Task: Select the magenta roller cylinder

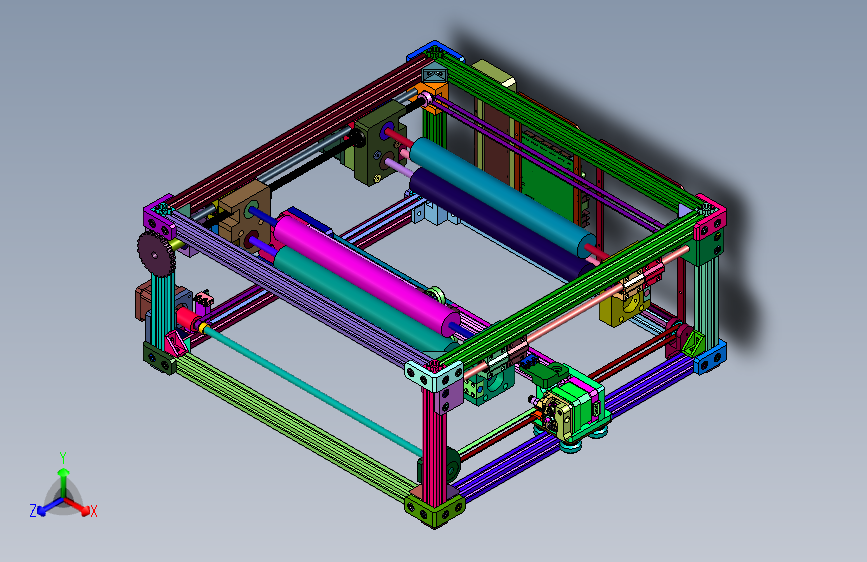Action: click(367, 274)
